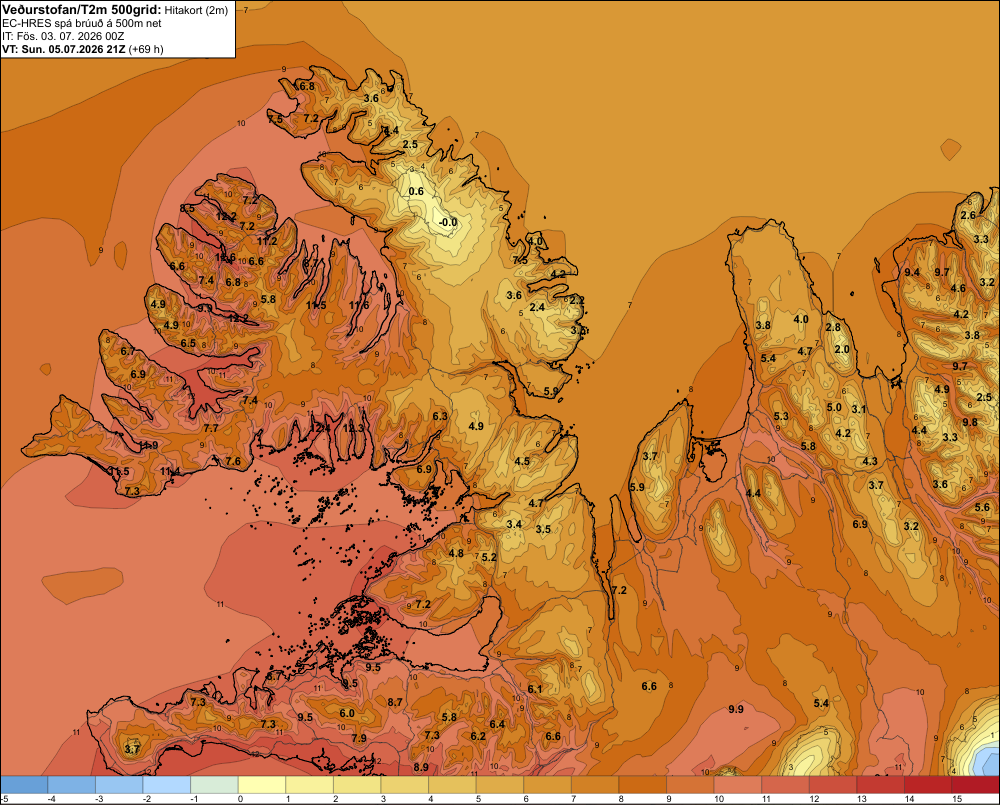This screenshot has width=1000, height=805.
Task: Click the Veðurstofan/T2m 500grid title text
Action: (81, 10)
